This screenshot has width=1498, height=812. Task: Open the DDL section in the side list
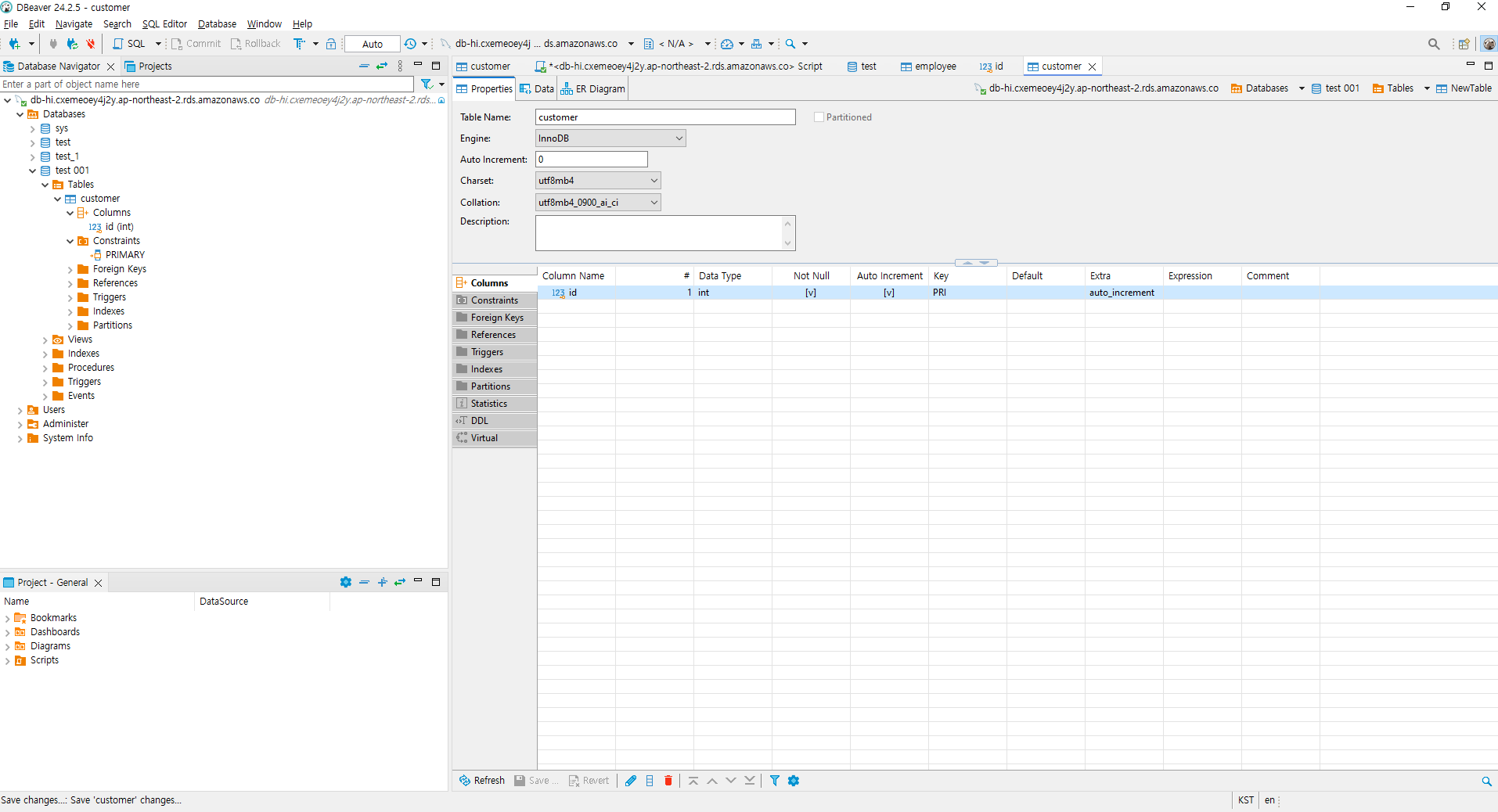(495, 421)
